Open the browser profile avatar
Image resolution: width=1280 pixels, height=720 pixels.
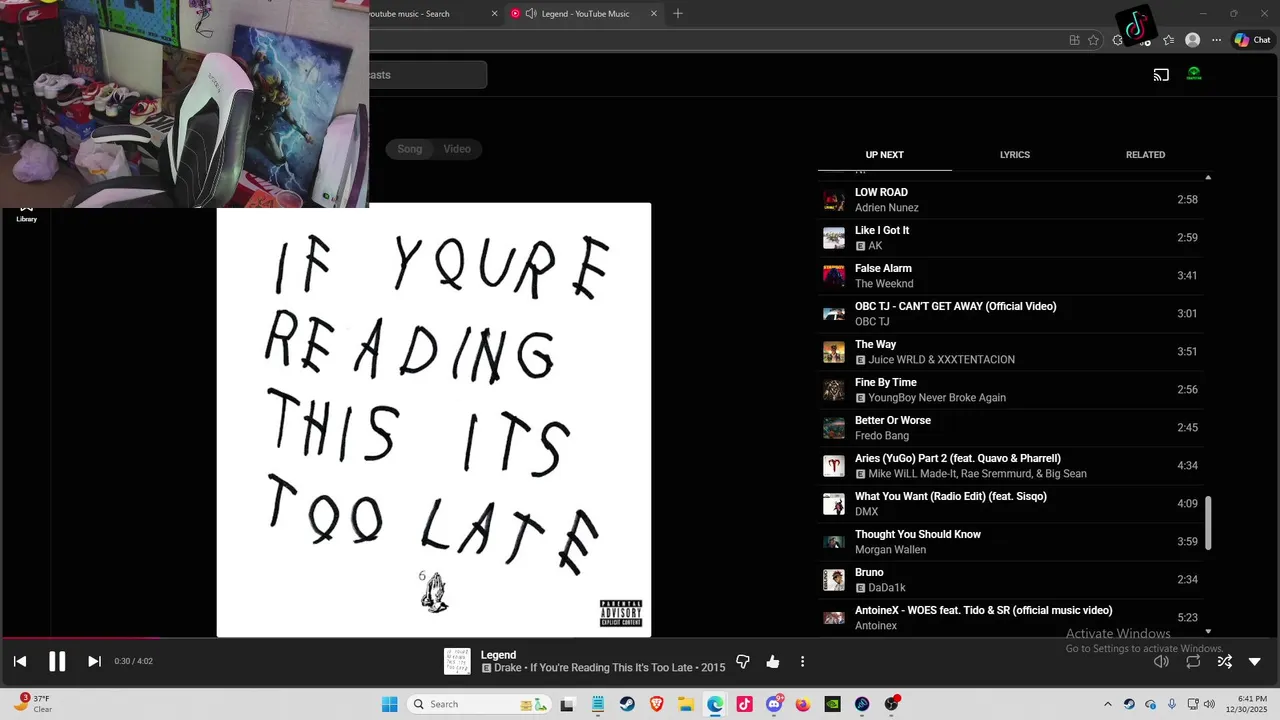[1192, 40]
